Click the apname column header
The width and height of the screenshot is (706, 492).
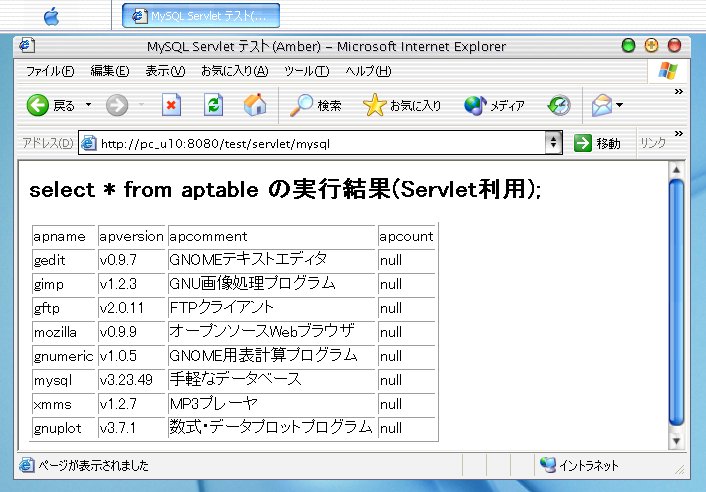click(x=63, y=236)
